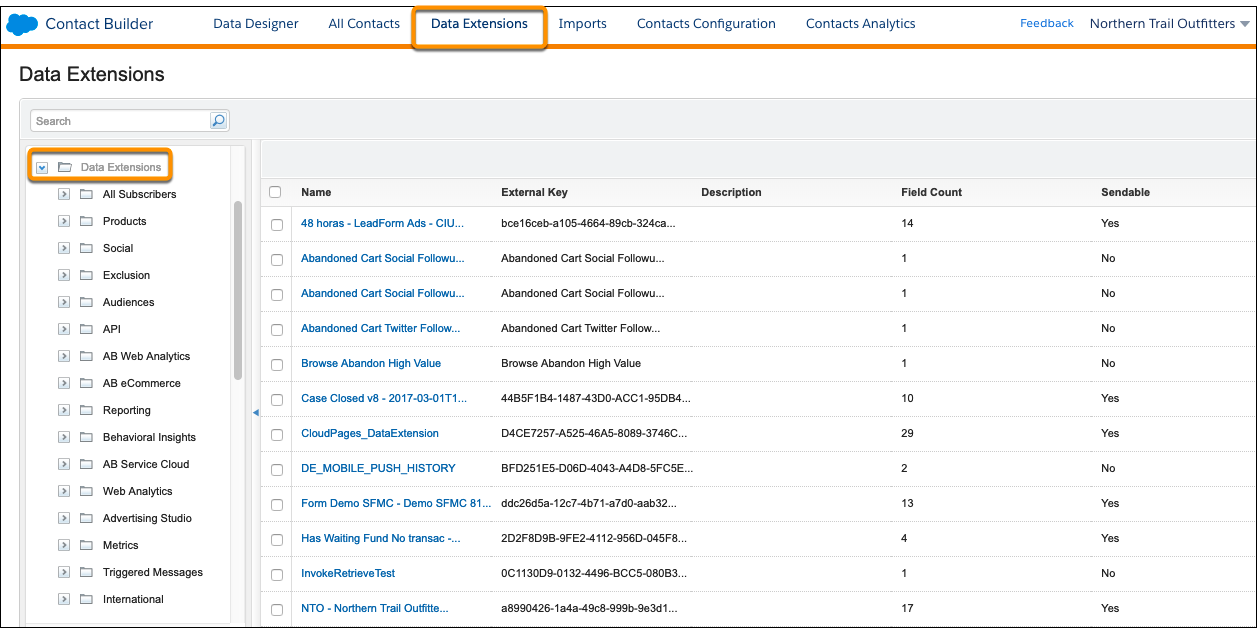Screen dimensions: 1257x628
Task: Select the Data Extensions tab
Action: pos(479,24)
